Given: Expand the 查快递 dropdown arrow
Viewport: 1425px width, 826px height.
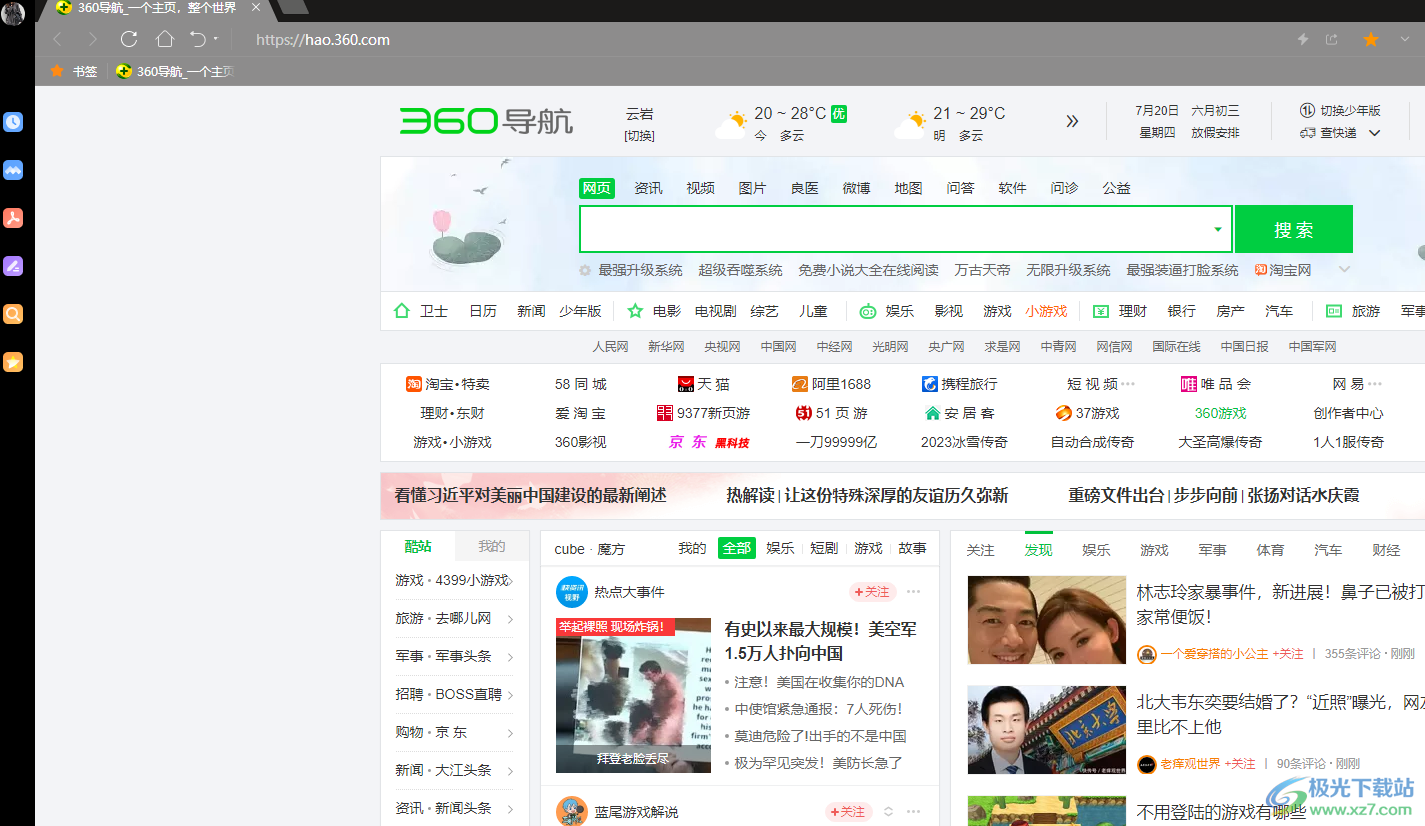Looking at the screenshot, I should coord(1374,133).
